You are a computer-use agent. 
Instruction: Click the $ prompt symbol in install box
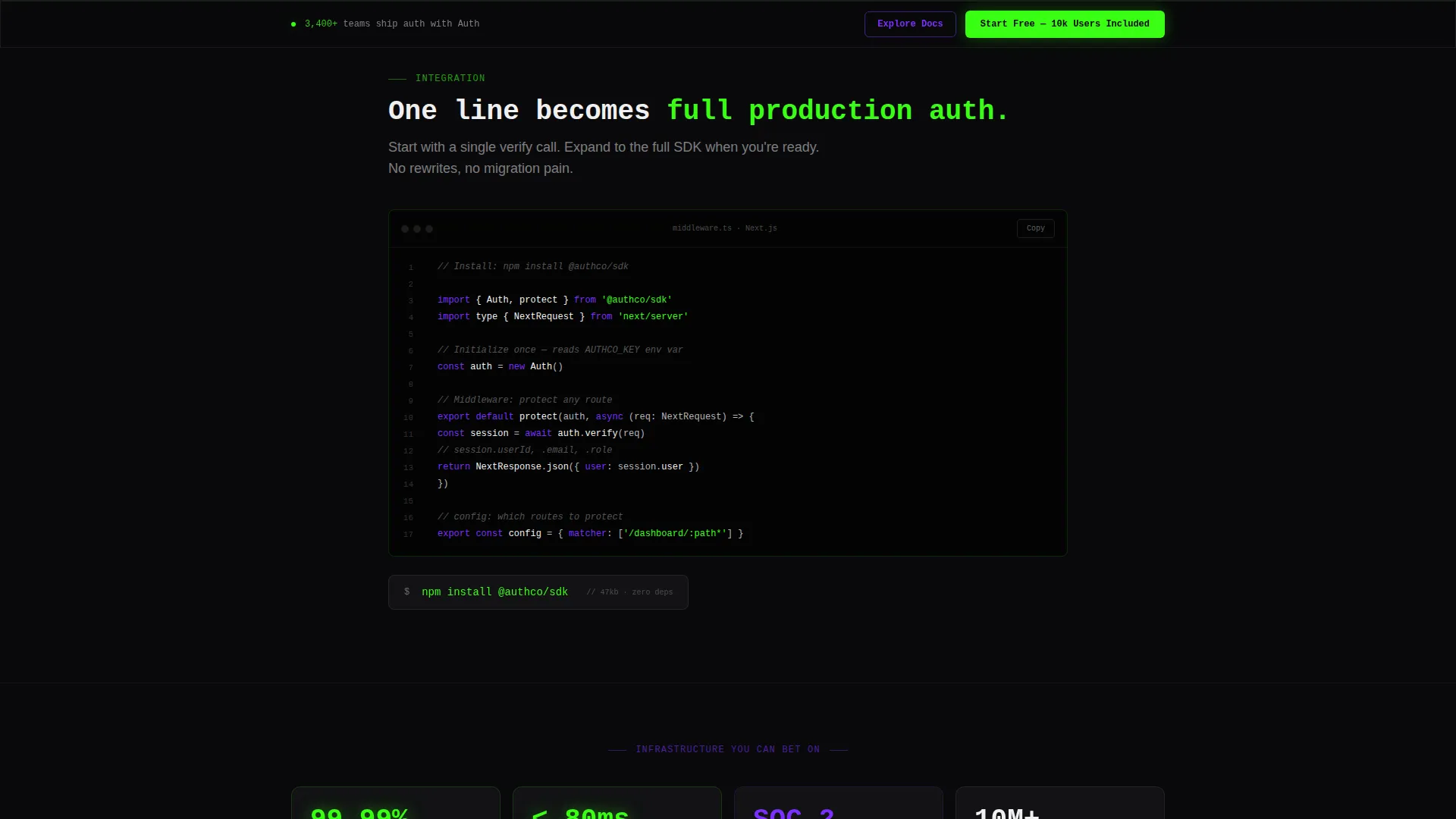[x=407, y=592]
